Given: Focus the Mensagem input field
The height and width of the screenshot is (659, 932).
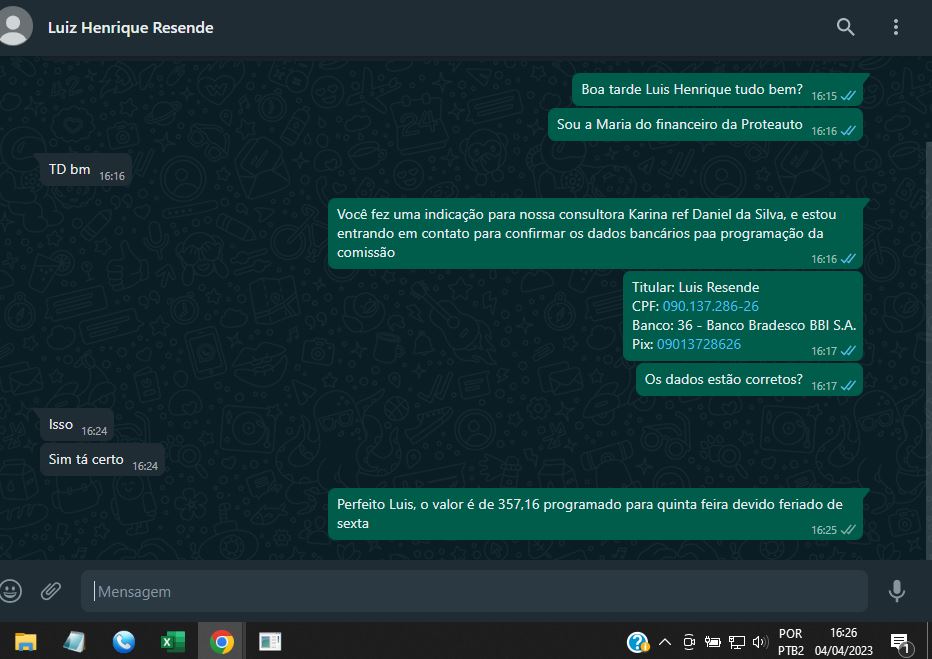Looking at the screenshot, I should tap(475, 591).
